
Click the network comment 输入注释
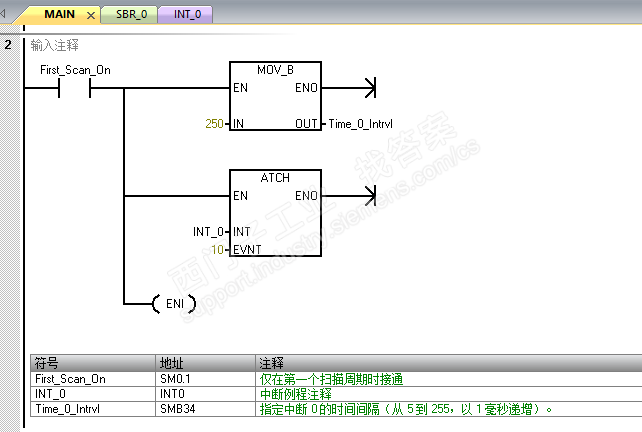tap(54, 45)
